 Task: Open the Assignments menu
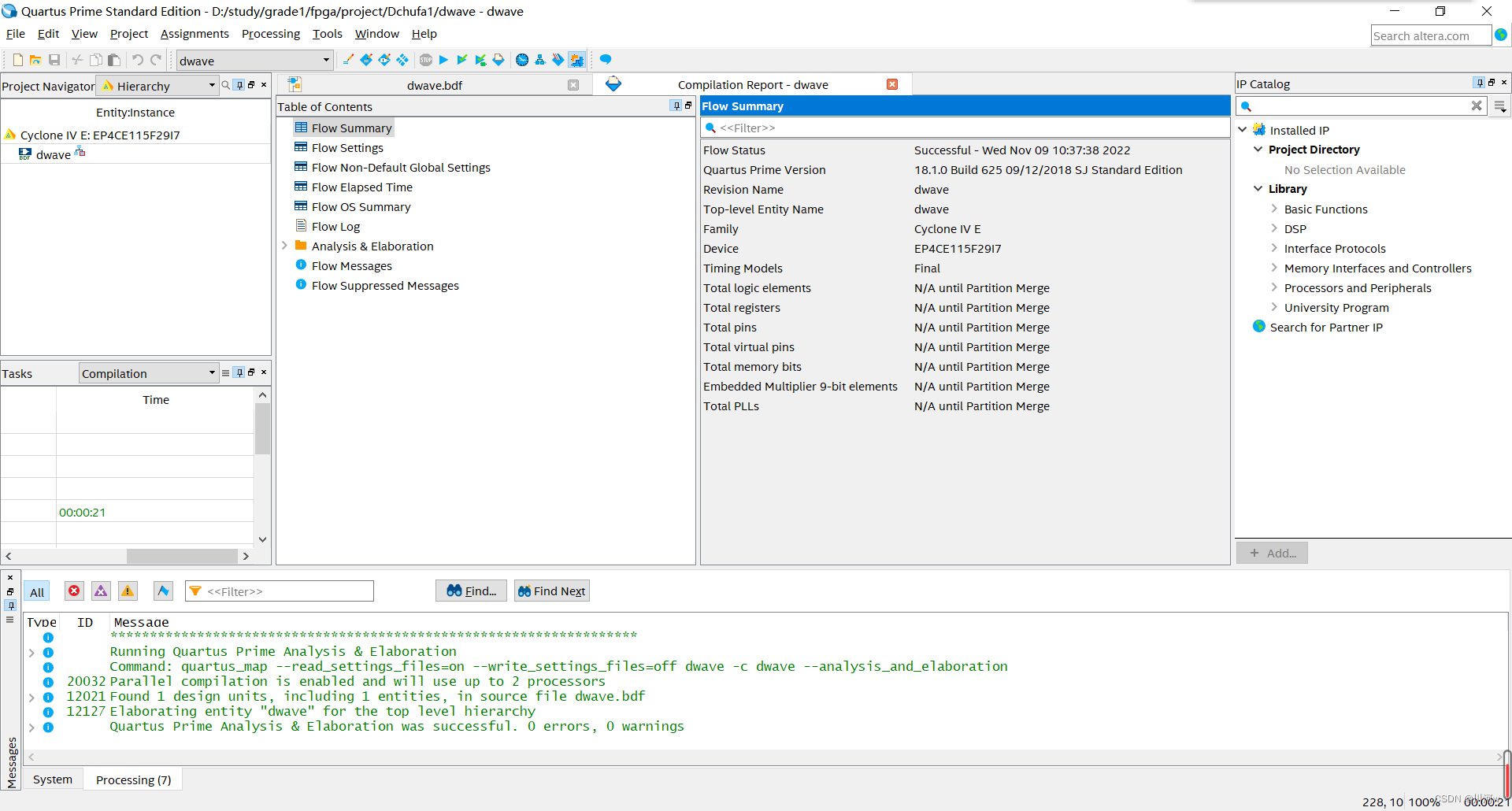pos(195,34)
